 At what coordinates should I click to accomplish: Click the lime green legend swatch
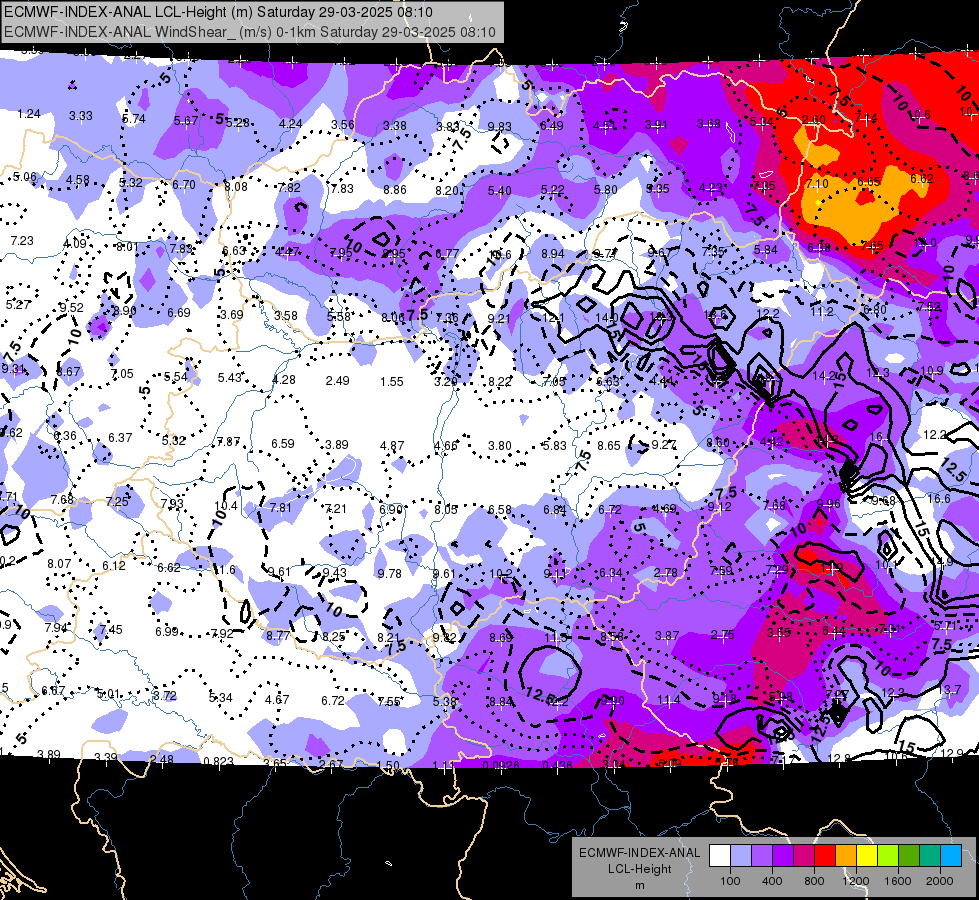888,856
